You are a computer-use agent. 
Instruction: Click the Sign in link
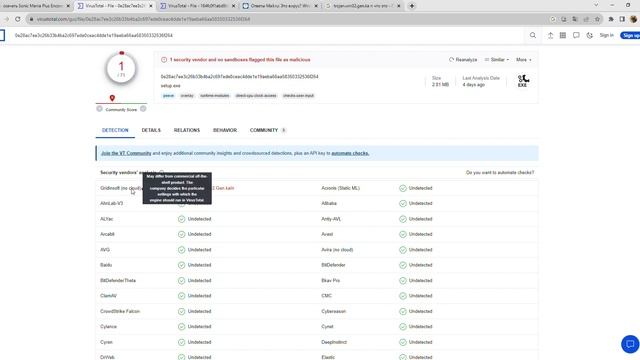607,36
